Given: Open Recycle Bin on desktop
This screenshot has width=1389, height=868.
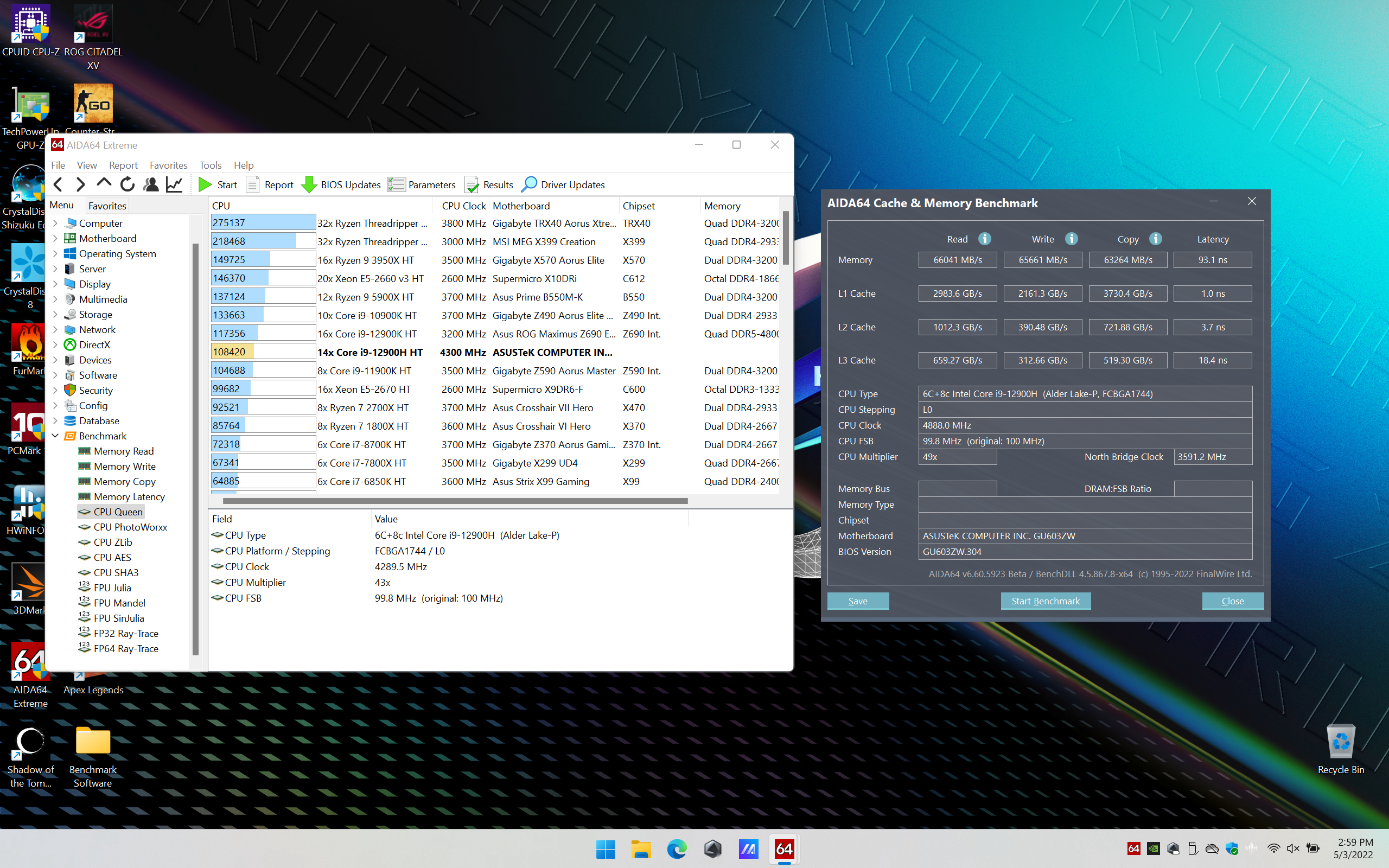Looking at the screenshot, I should (1341, 749).
